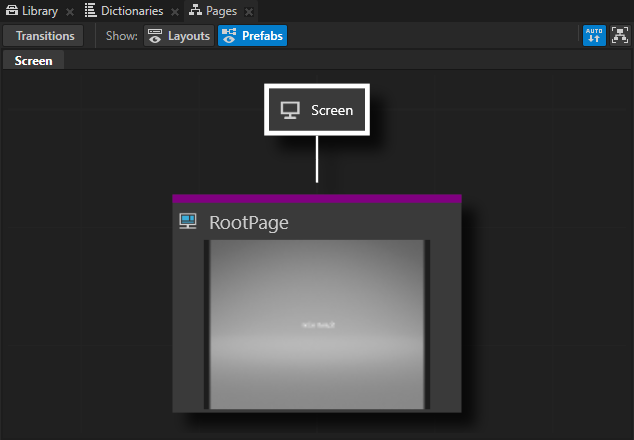The image size is (634, 440).
Task: Click the Pages tab hierarchy icon
Action: (x=194, y=11)
